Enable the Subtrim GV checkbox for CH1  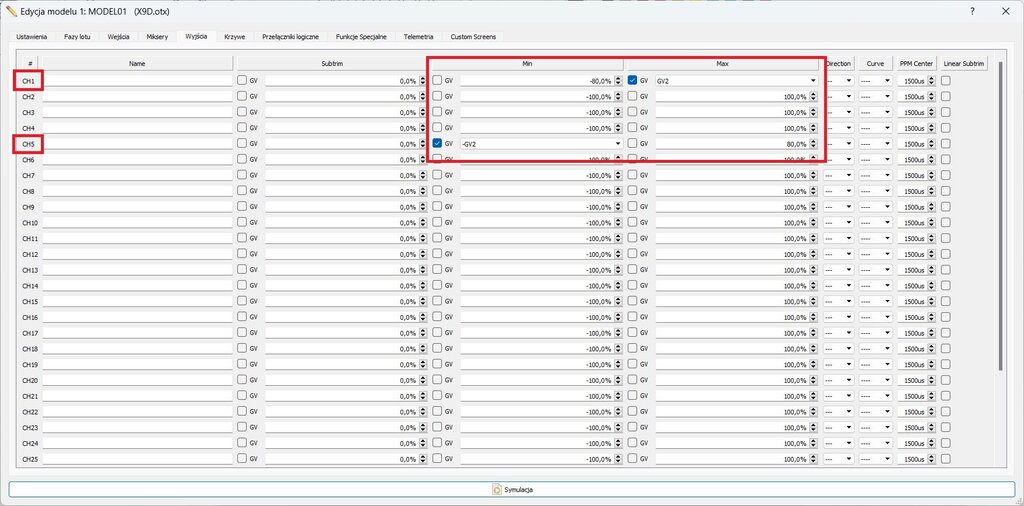click(x=242, y=80)
